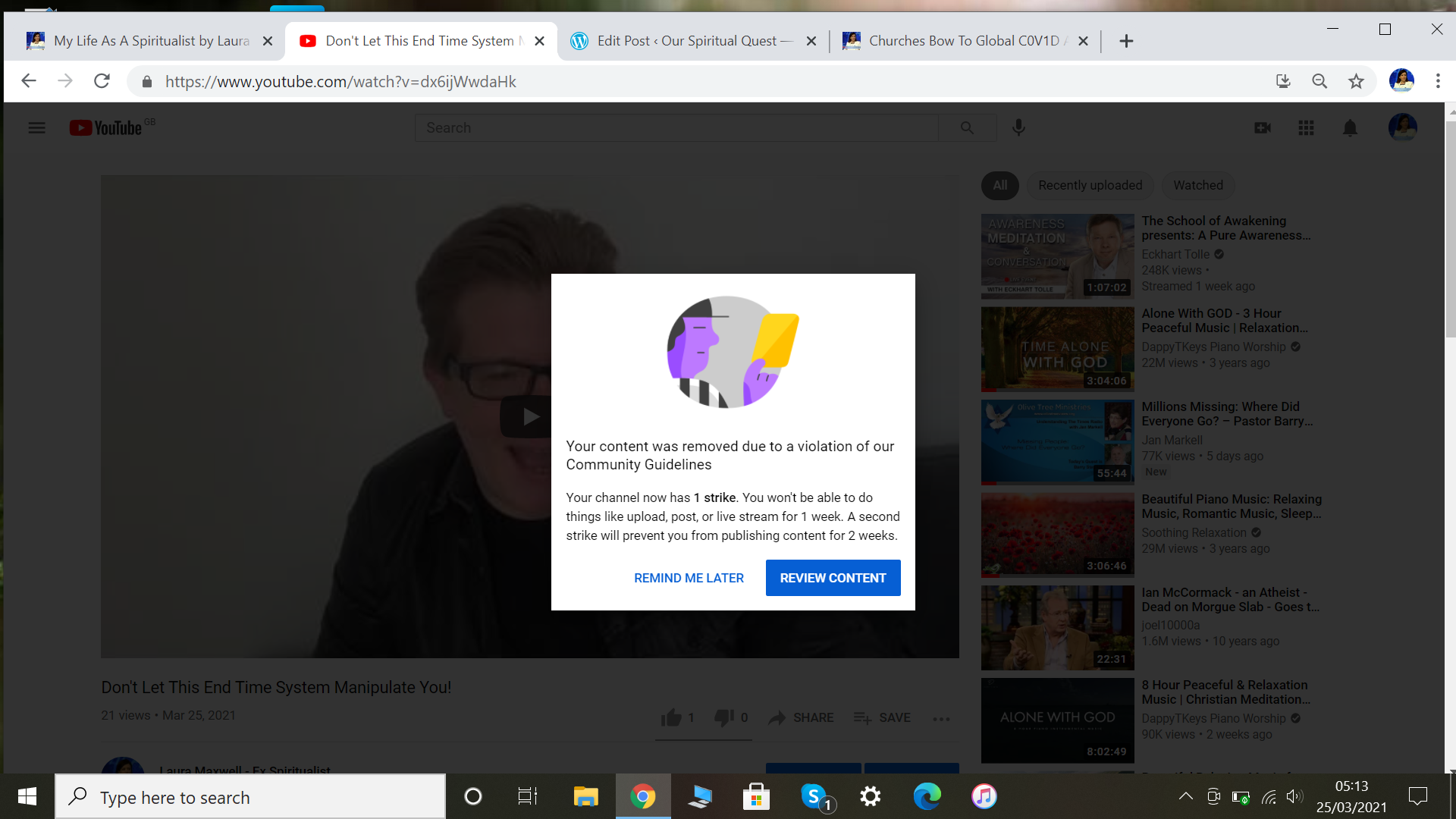
Task: Bookmark this page with the star icon
Action: [x=1356, y=81]
